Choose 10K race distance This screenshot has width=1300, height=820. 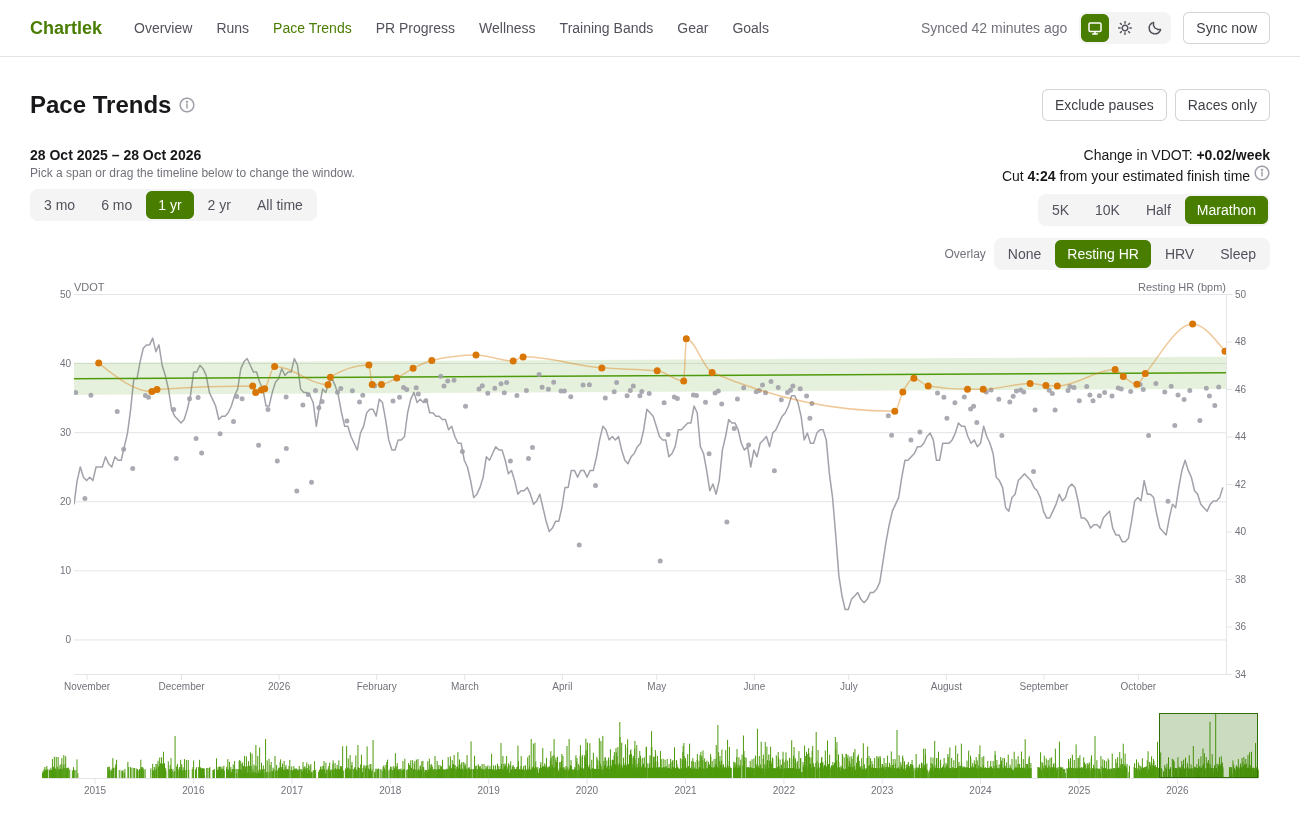pyautogui.click(x=1107, y=210)
